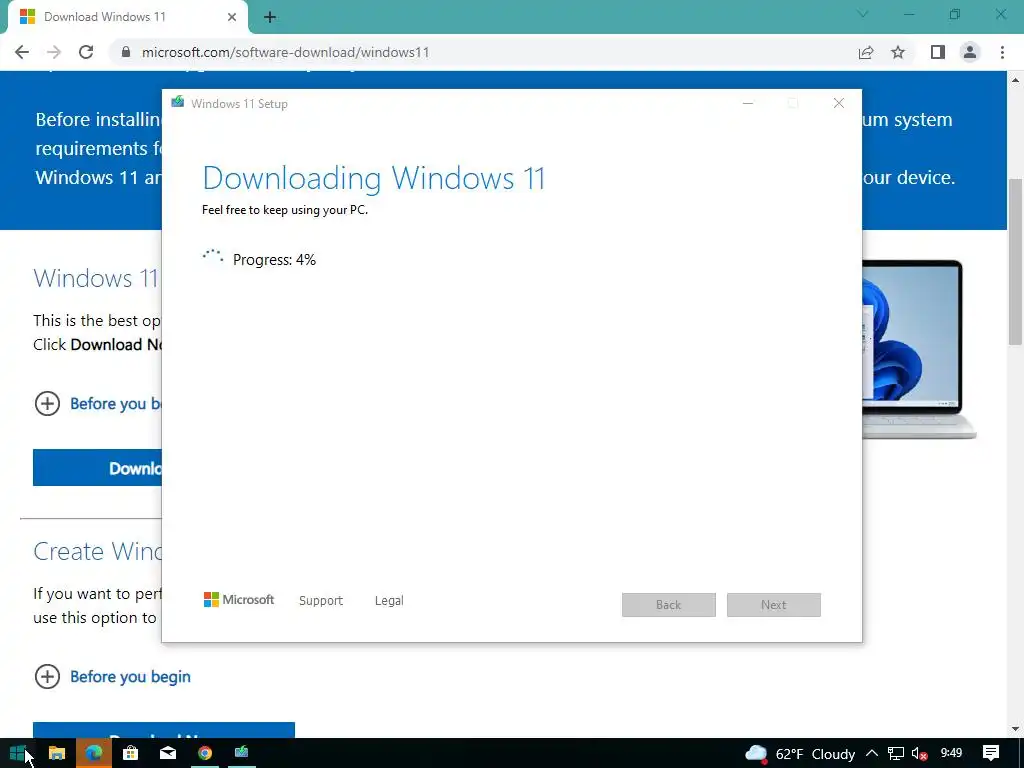Open the Chrome profile menu
The width and height of the screenshot is (1024, 768).
pos(970,52)
